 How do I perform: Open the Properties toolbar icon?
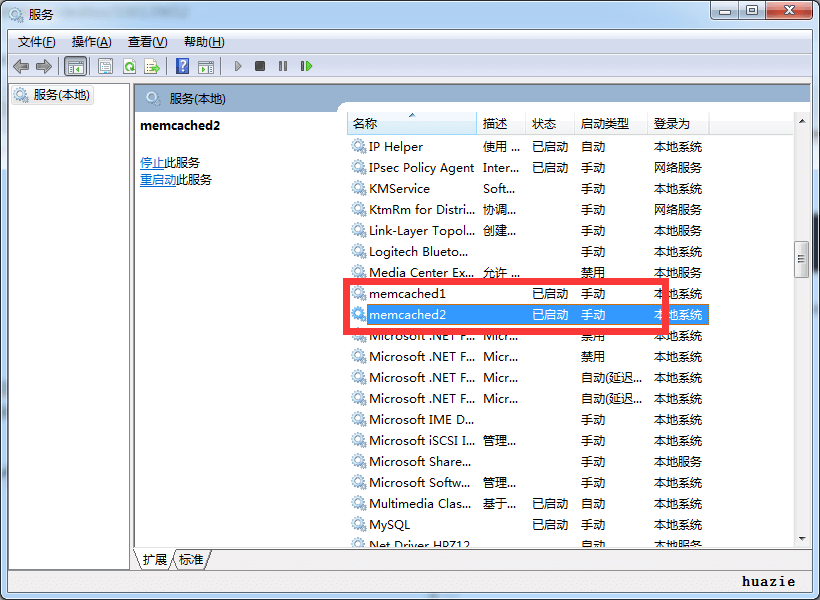tap(106, 66)
